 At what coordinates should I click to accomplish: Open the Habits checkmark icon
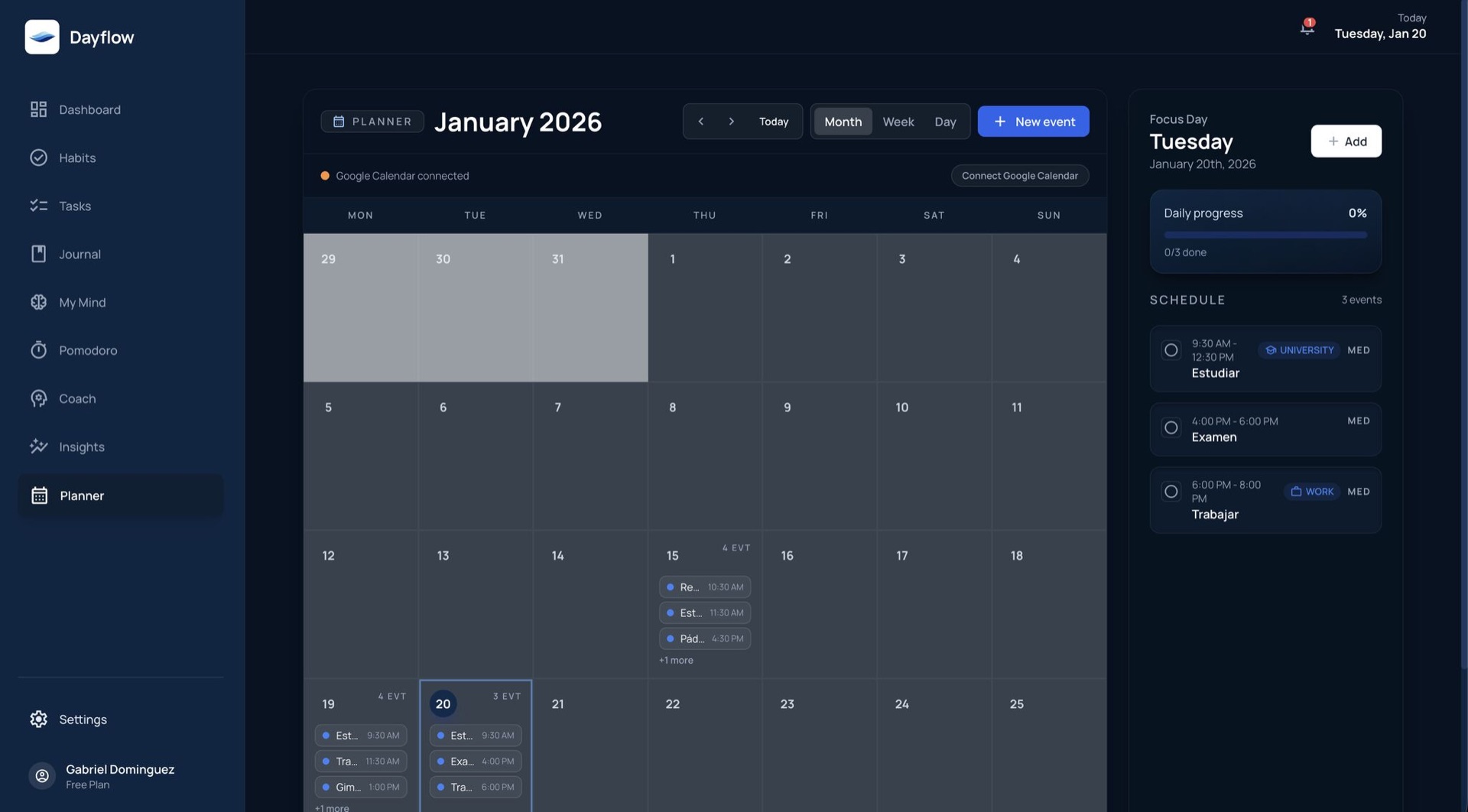click(x=38, y=158)
